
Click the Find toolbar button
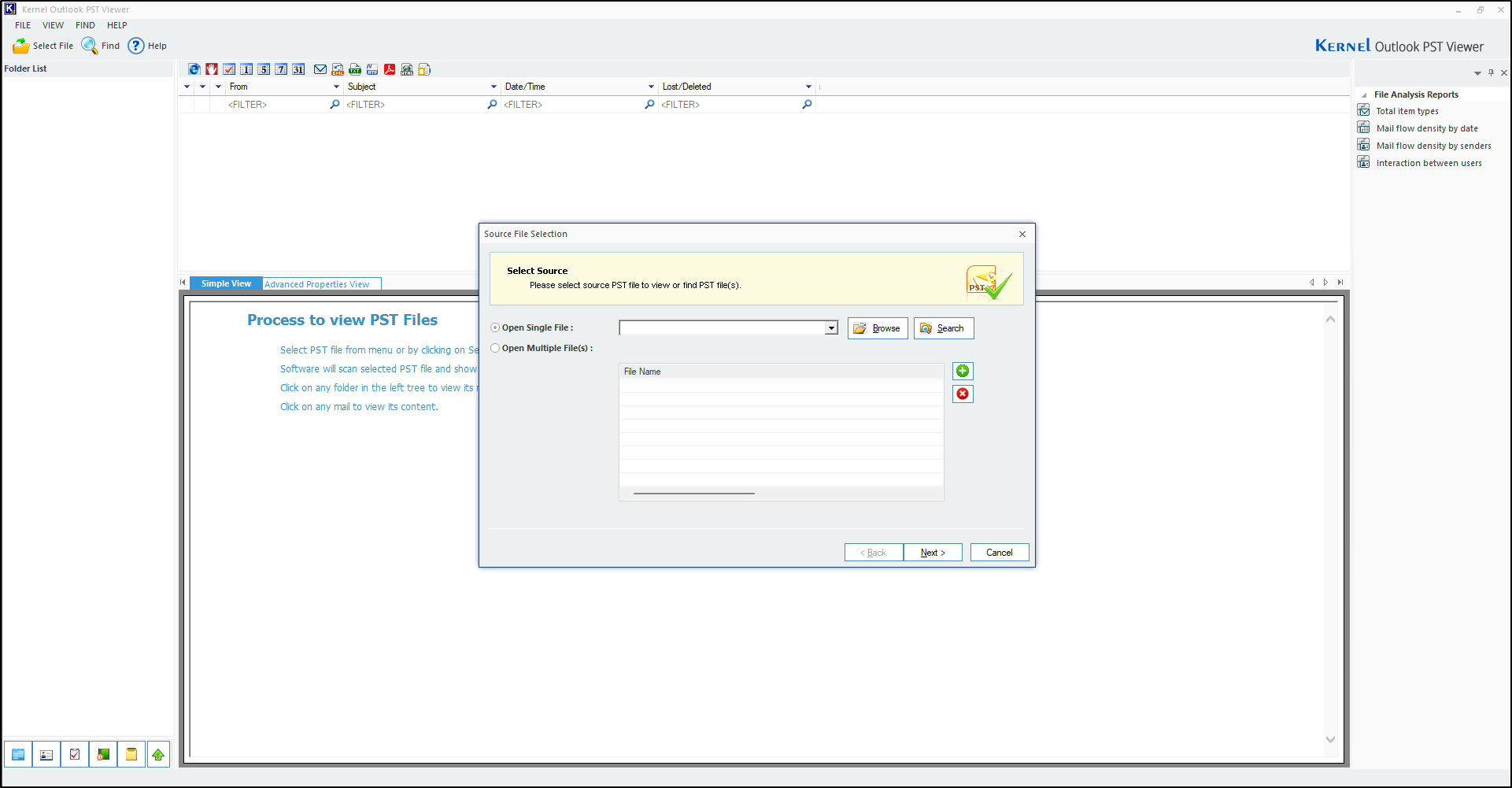click(x=101, y=46)
